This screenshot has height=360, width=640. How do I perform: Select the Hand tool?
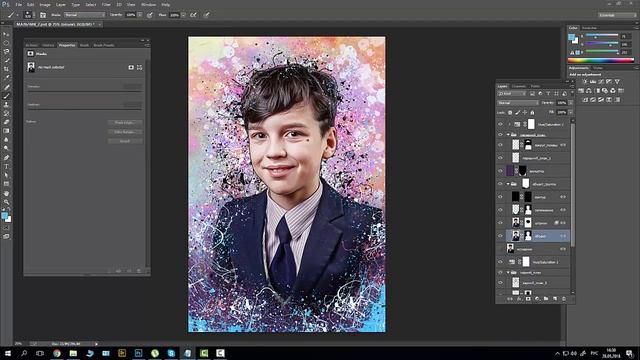[x=6, y=193]
